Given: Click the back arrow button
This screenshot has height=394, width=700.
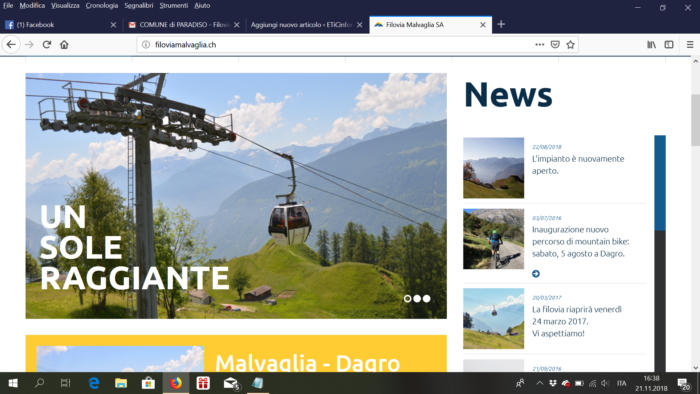Looking at the screenshot, I should tap(11, 45).
